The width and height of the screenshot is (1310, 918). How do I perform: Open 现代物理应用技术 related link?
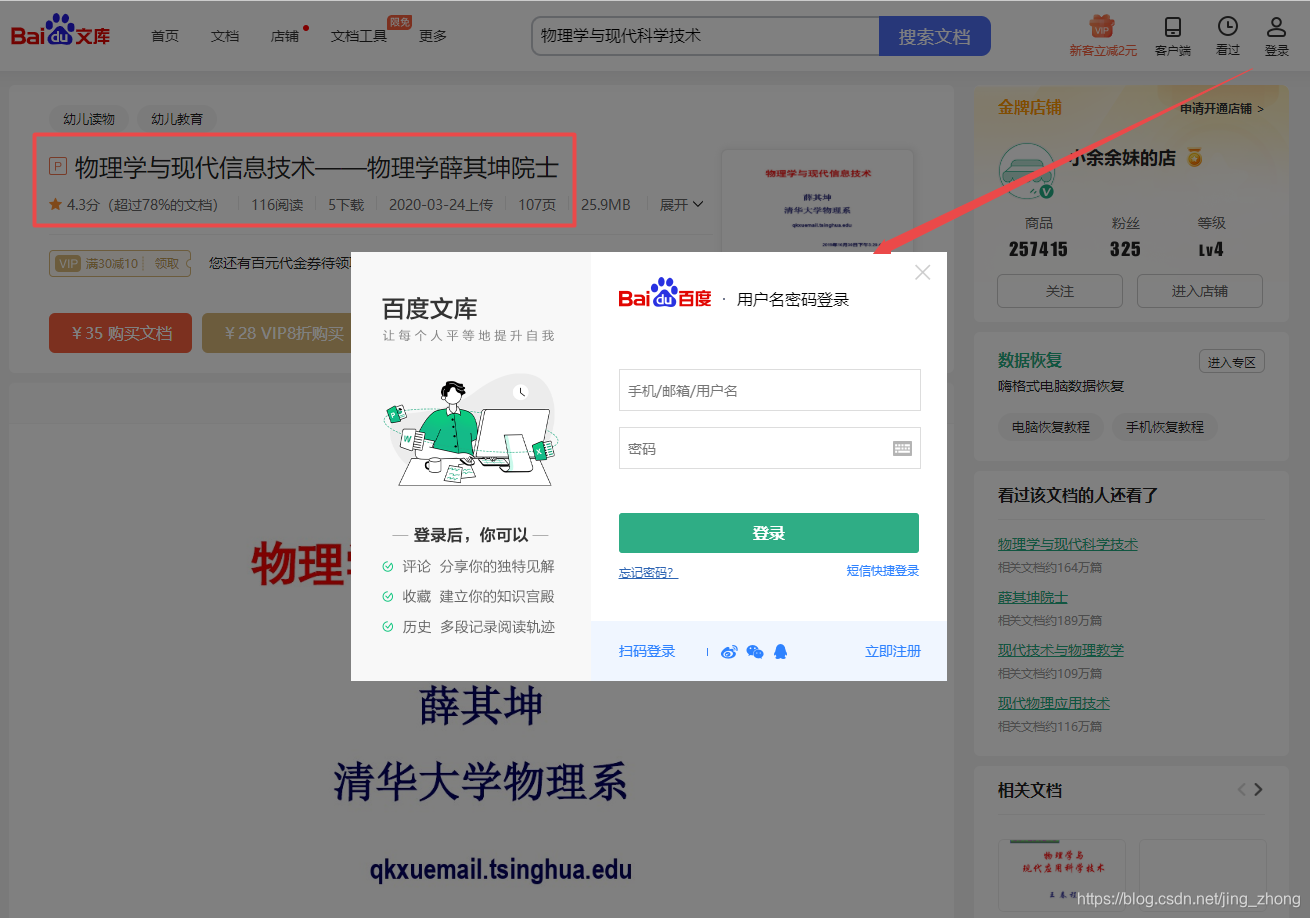pyautogui.click(x=1054, y=703)
